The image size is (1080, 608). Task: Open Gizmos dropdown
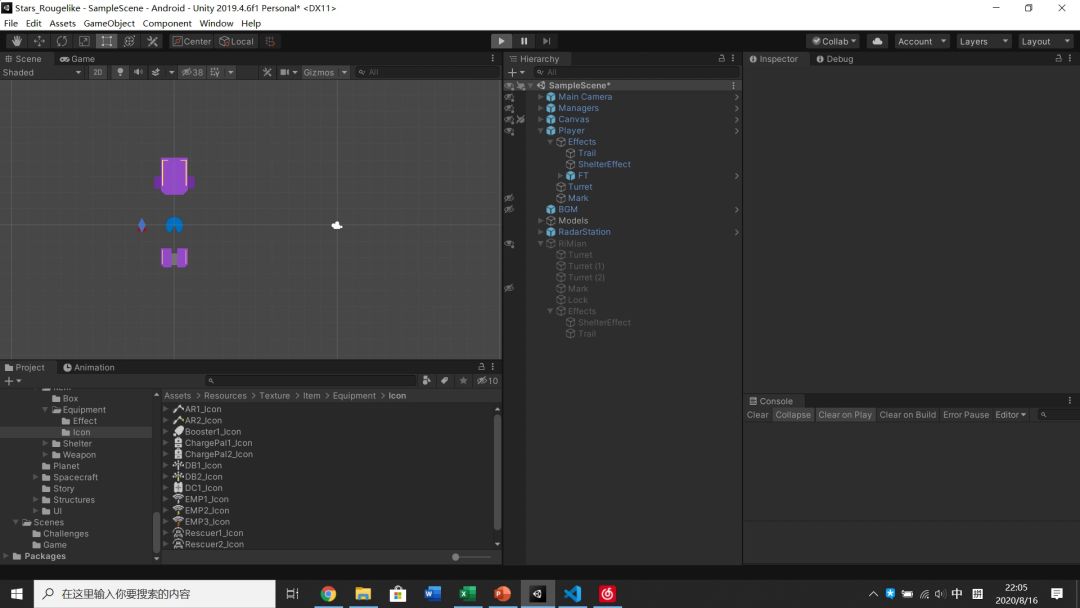pyautogui.click(x=324, y=72)
